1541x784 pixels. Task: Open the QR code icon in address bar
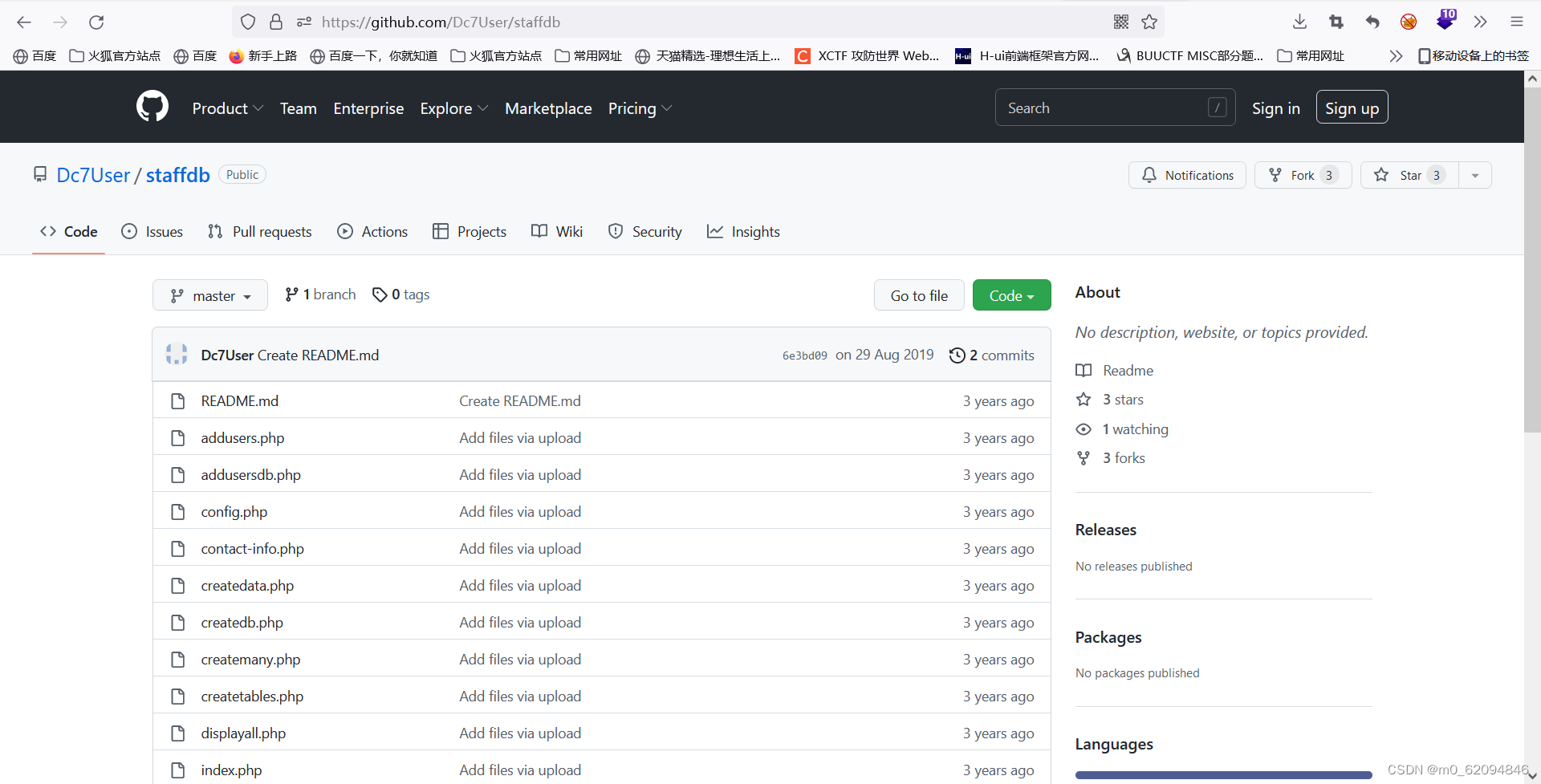click(x=1121, y=22)
